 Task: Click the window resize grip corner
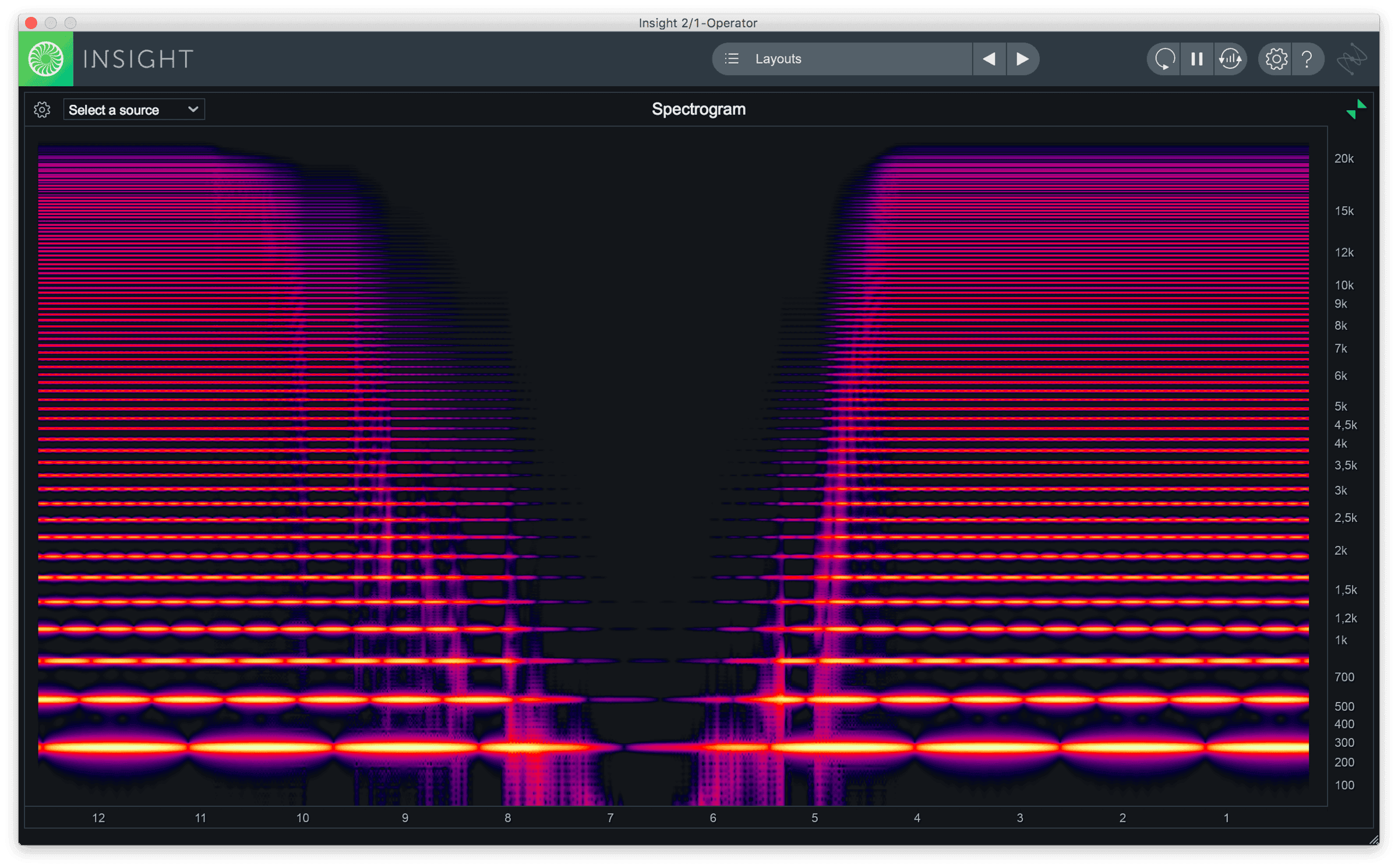click(x=1374, y=839)
